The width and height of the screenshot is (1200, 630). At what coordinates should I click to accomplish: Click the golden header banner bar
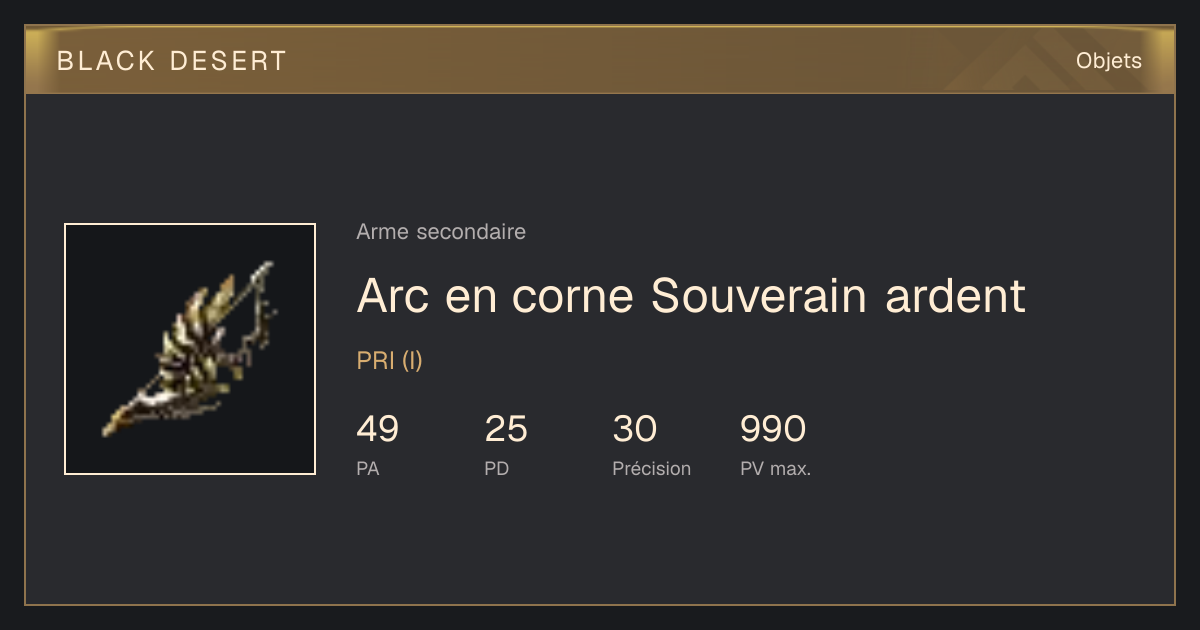pos(600,60)
